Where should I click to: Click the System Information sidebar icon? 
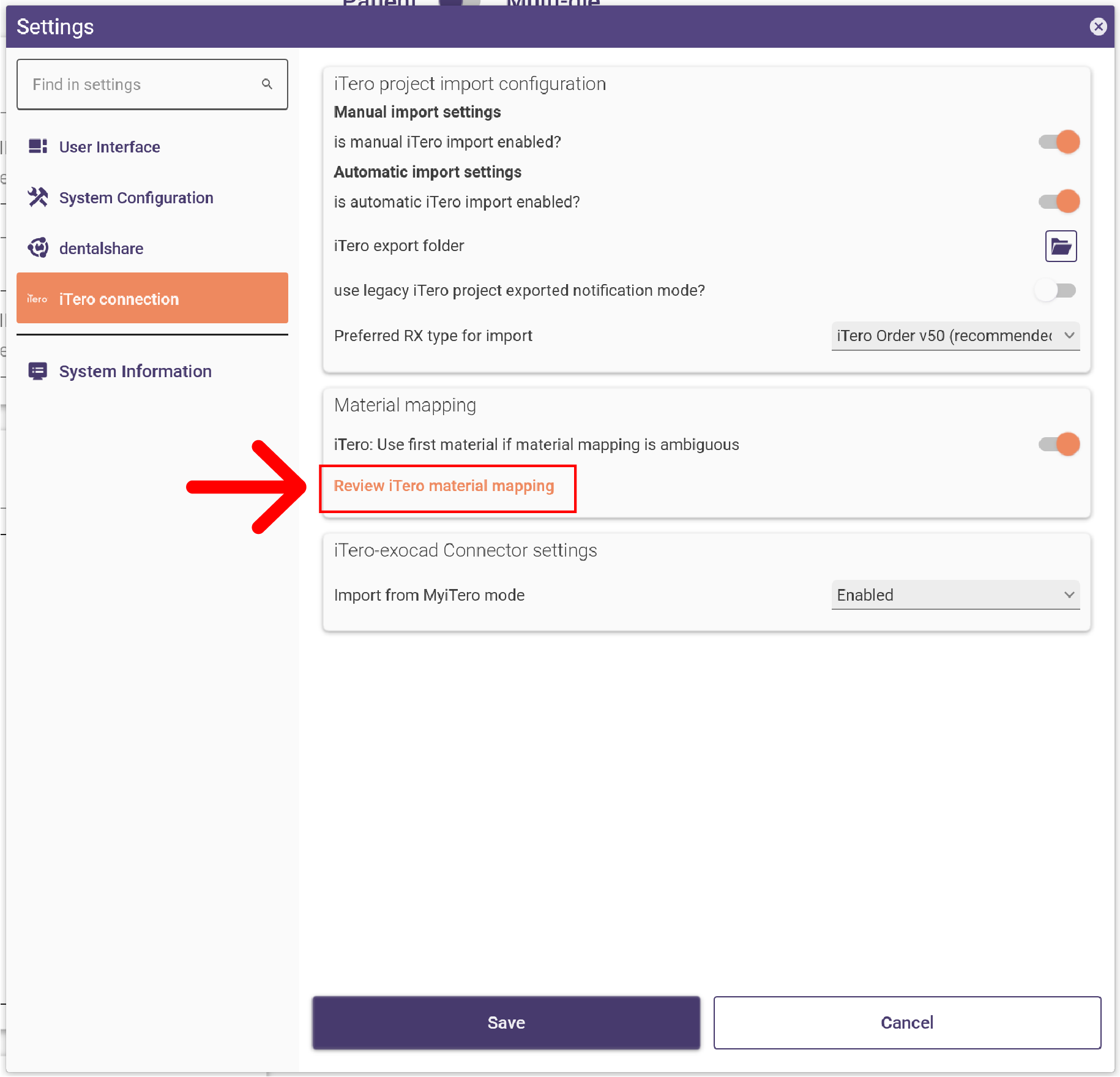coord(38,371)
